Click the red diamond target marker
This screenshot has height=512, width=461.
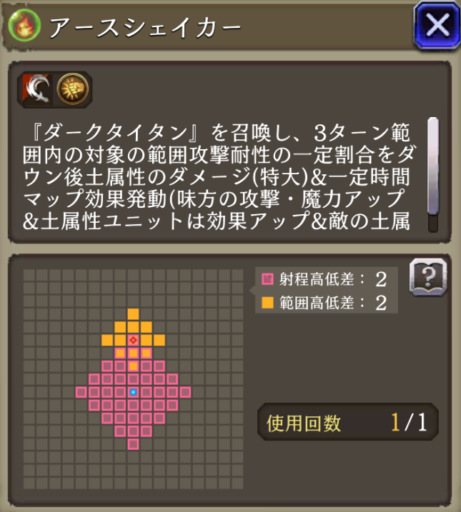click(133, 340)
